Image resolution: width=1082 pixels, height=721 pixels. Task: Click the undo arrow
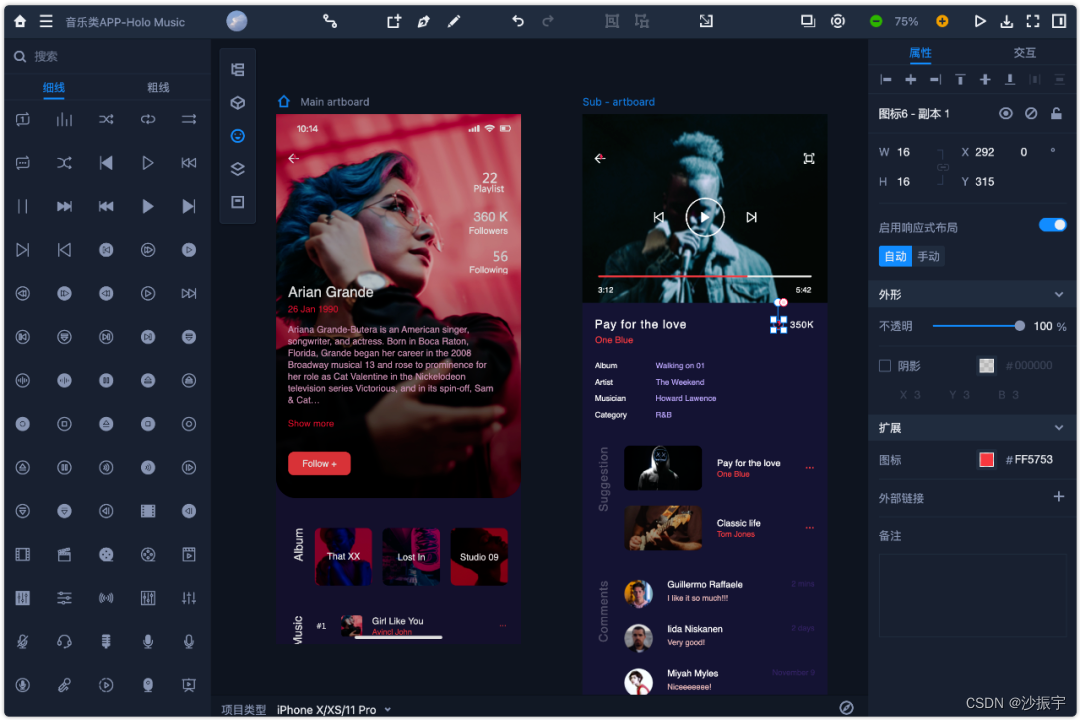pyautogui.click(x=518, y=21)
